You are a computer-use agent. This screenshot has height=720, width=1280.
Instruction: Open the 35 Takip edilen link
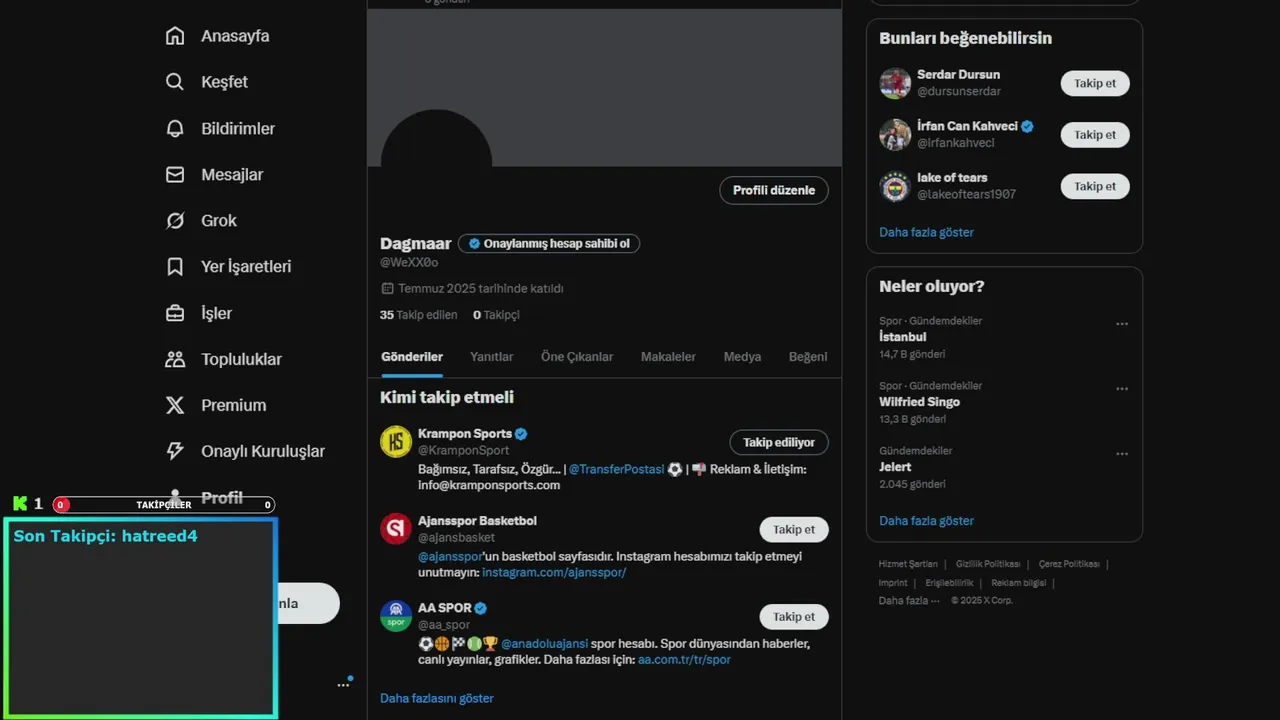coord(419,315)
